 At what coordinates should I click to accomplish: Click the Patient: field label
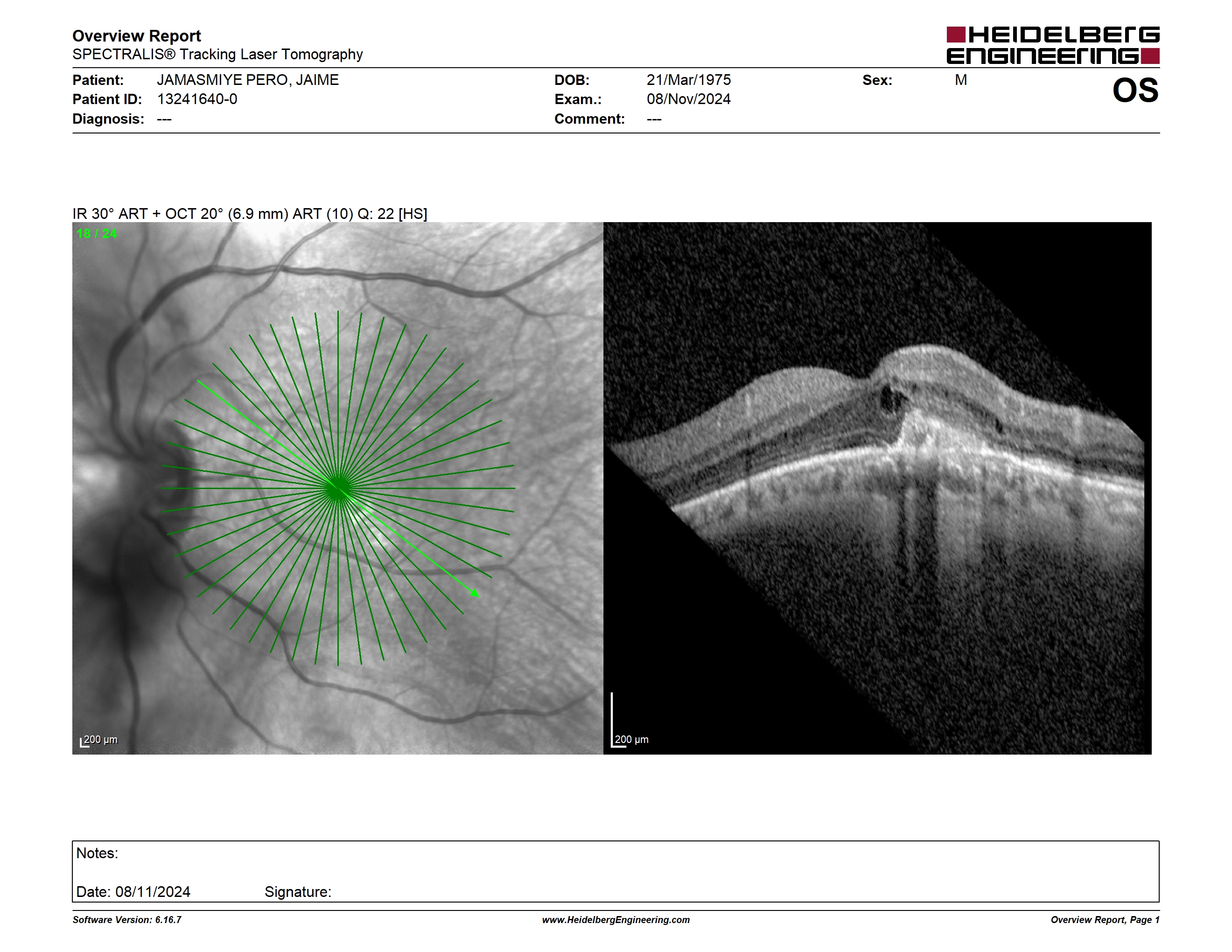click(98, 80)
